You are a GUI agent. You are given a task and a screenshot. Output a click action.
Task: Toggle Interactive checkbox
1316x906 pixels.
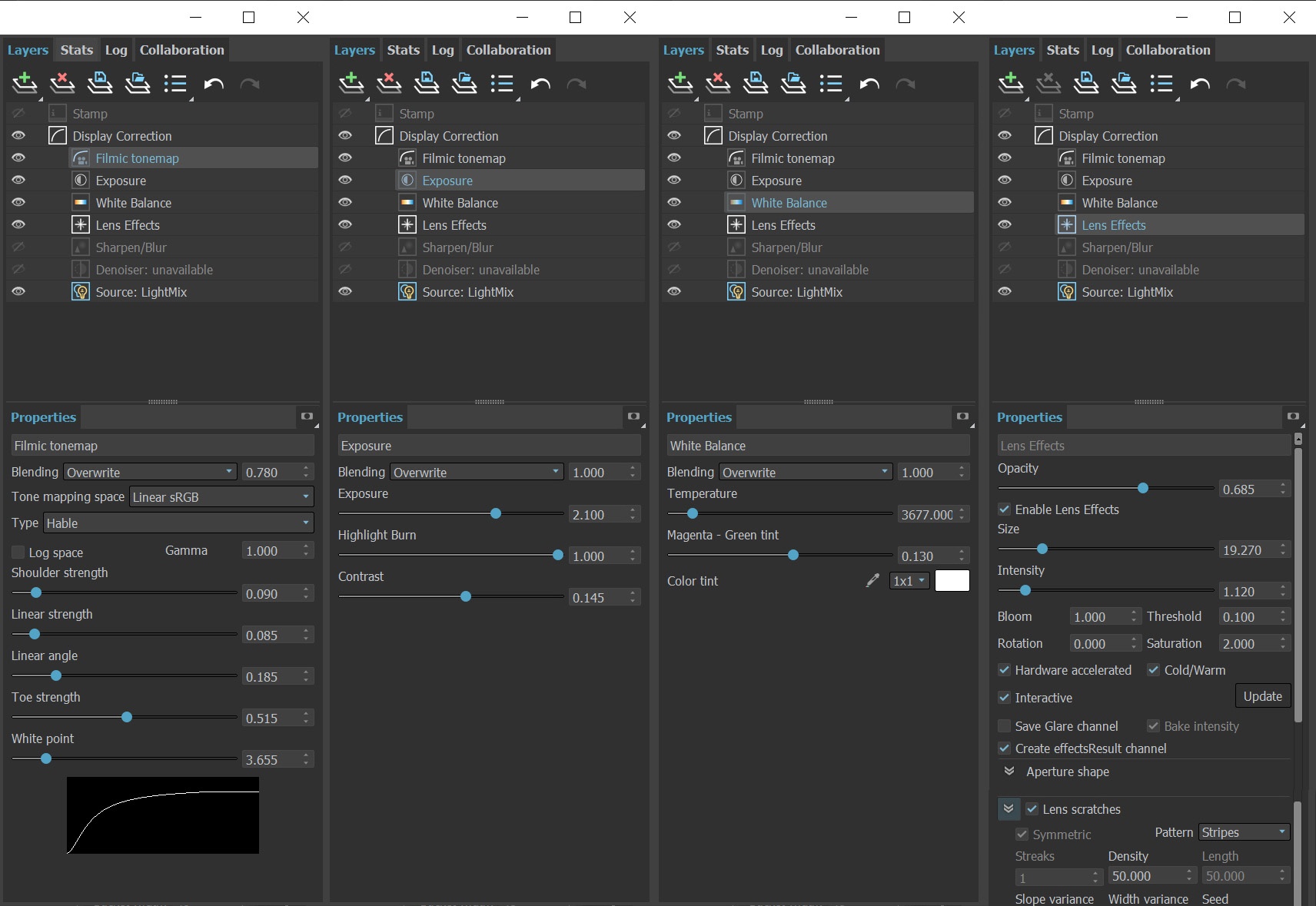pyautogui.click(x=1004, y=698)
